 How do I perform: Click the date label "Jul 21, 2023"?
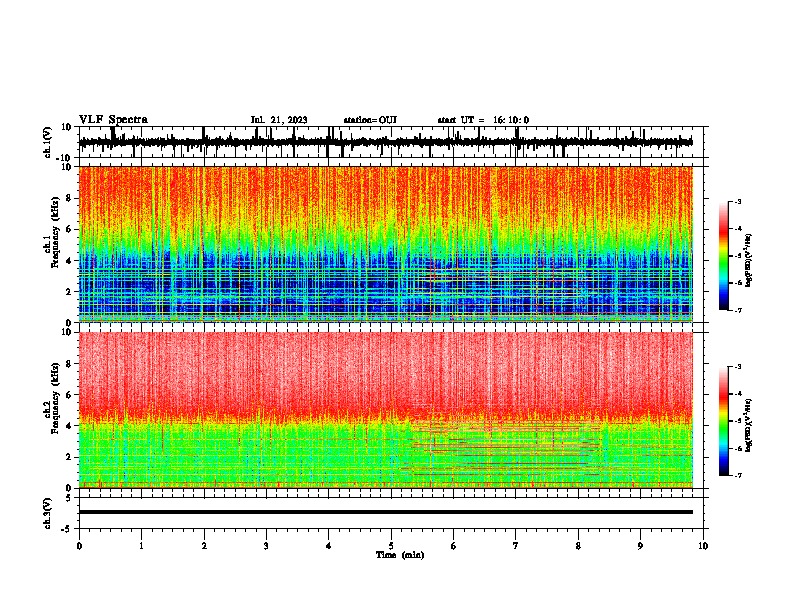[x=279, y=120]
